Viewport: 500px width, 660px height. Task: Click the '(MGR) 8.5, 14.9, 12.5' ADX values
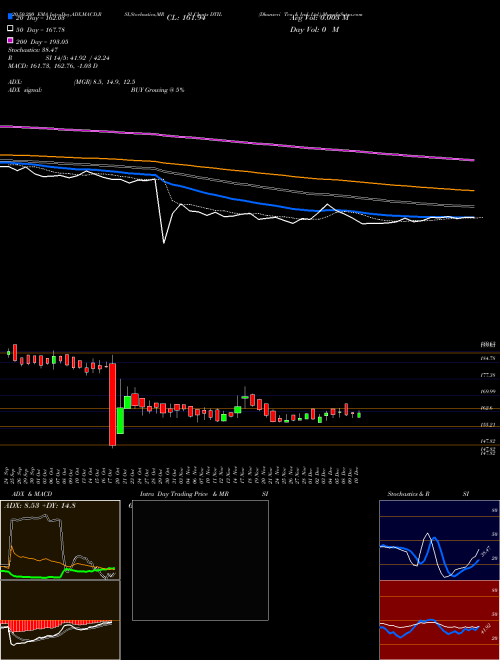(104, 82)
